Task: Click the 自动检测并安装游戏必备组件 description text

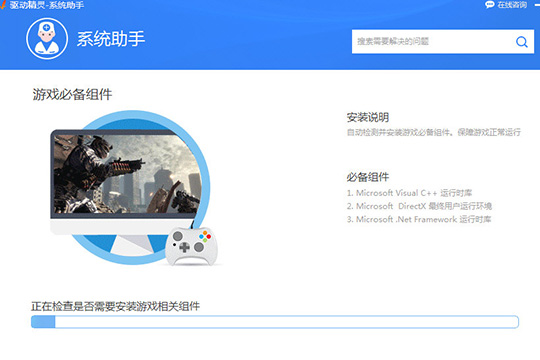Action: tap(434, 132)
